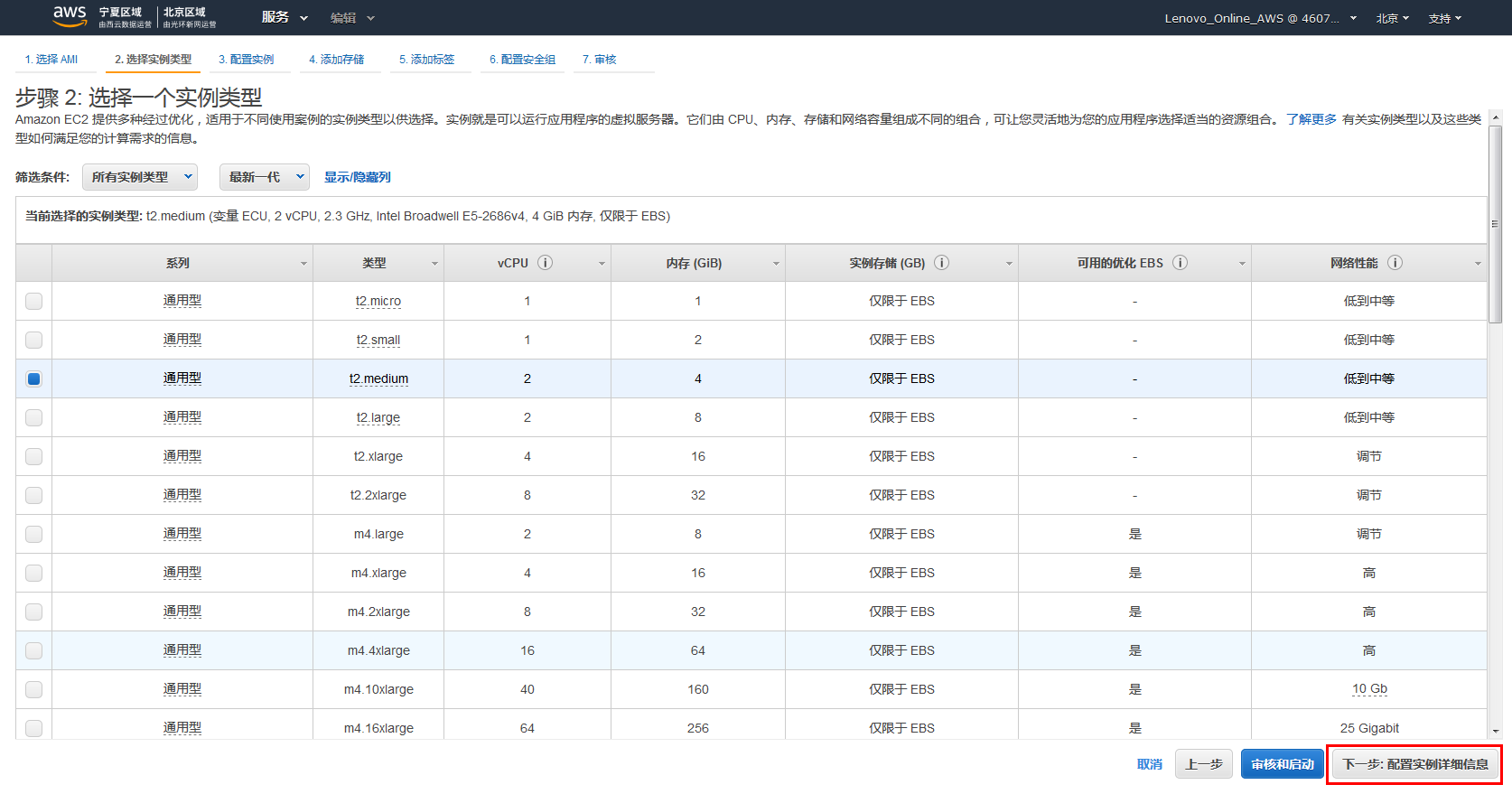Image resolution: width=1512 pixels, height=794 pixels.
Task: Go to step 6 配置安全组 tab
Action: [x=523, y=60]
